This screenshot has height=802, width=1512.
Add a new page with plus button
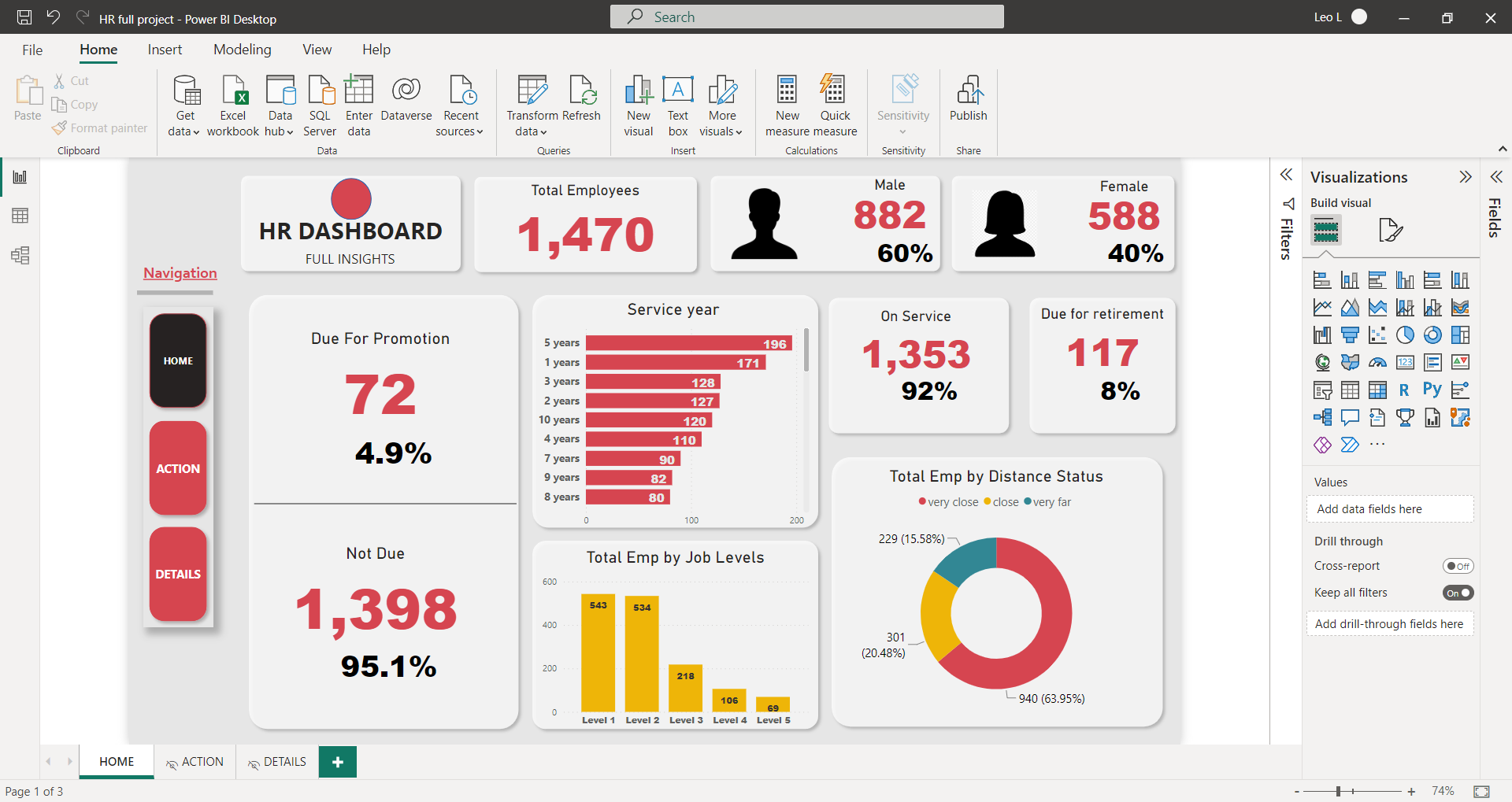click(x=338, y=762)
